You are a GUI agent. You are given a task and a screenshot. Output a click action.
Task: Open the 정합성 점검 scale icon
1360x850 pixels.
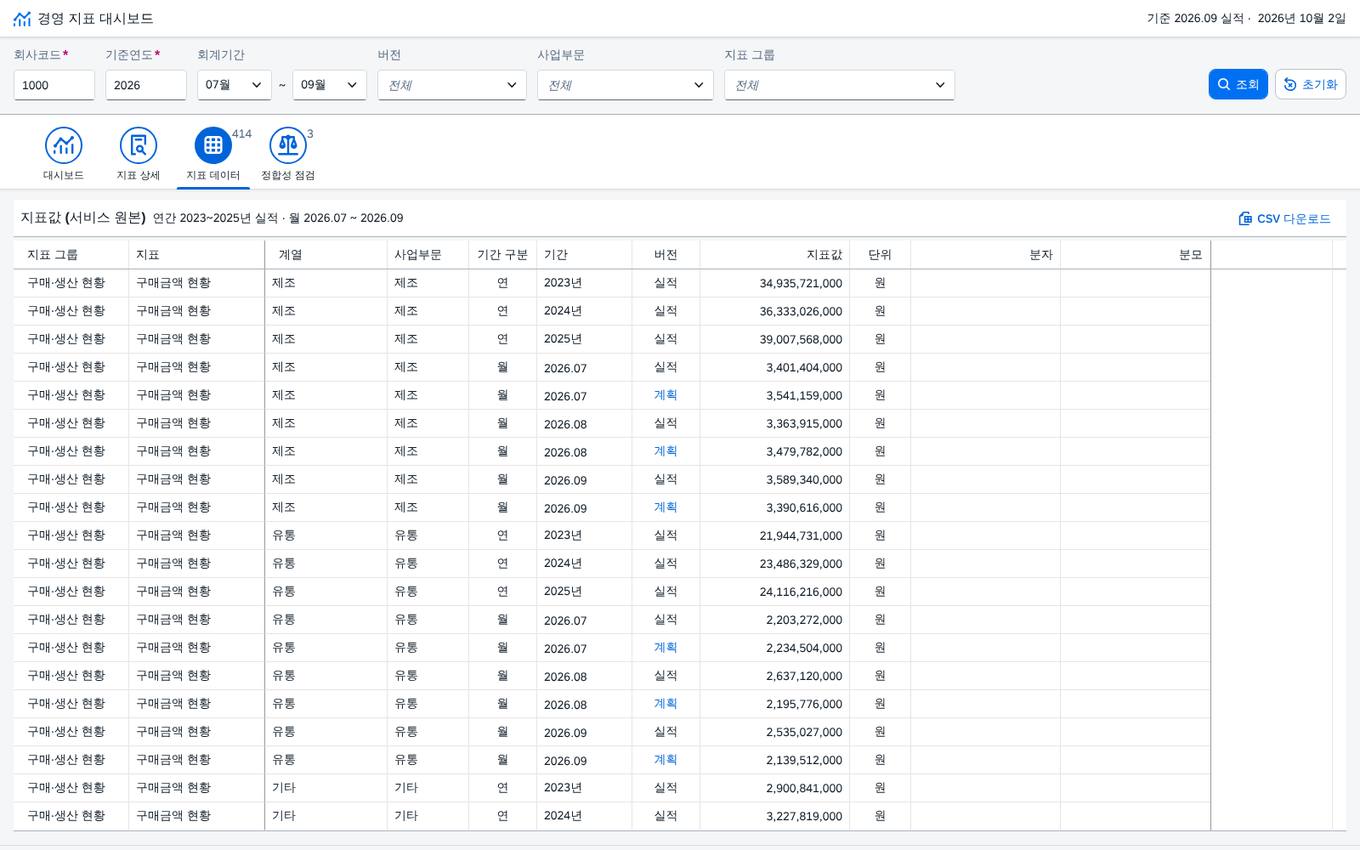point(288,146)
